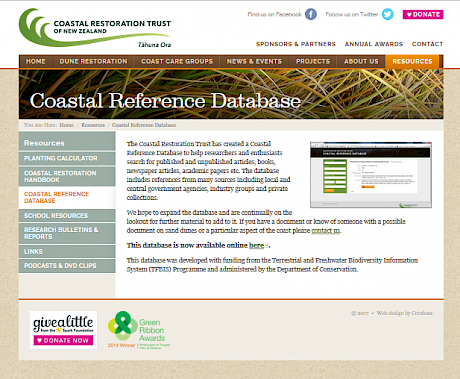Go to Coast Care Groups menu item

177,62
